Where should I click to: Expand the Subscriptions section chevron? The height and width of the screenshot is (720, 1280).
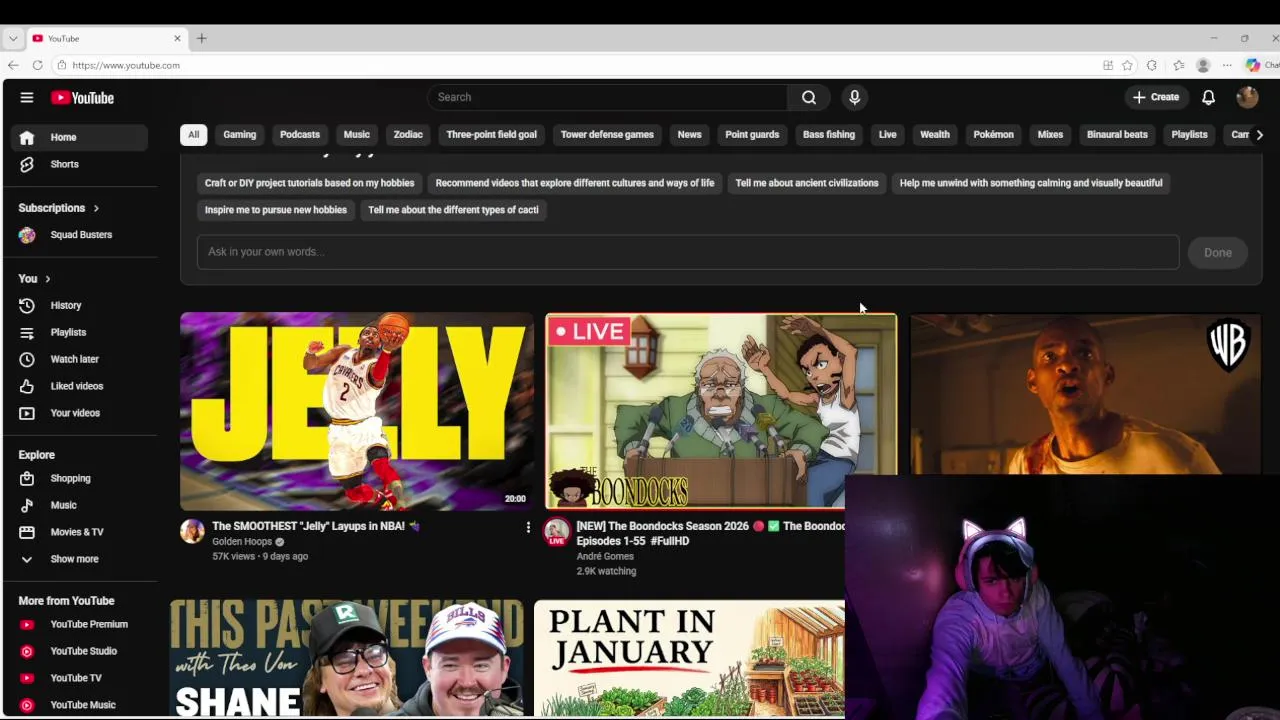(96, 208)
